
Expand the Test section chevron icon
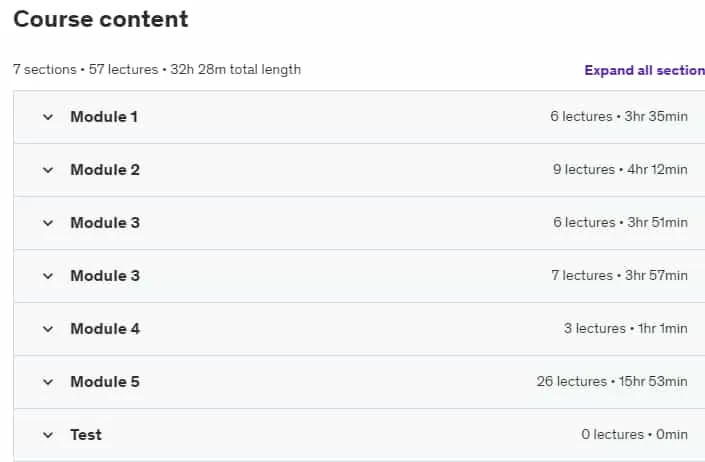point(48,435)
